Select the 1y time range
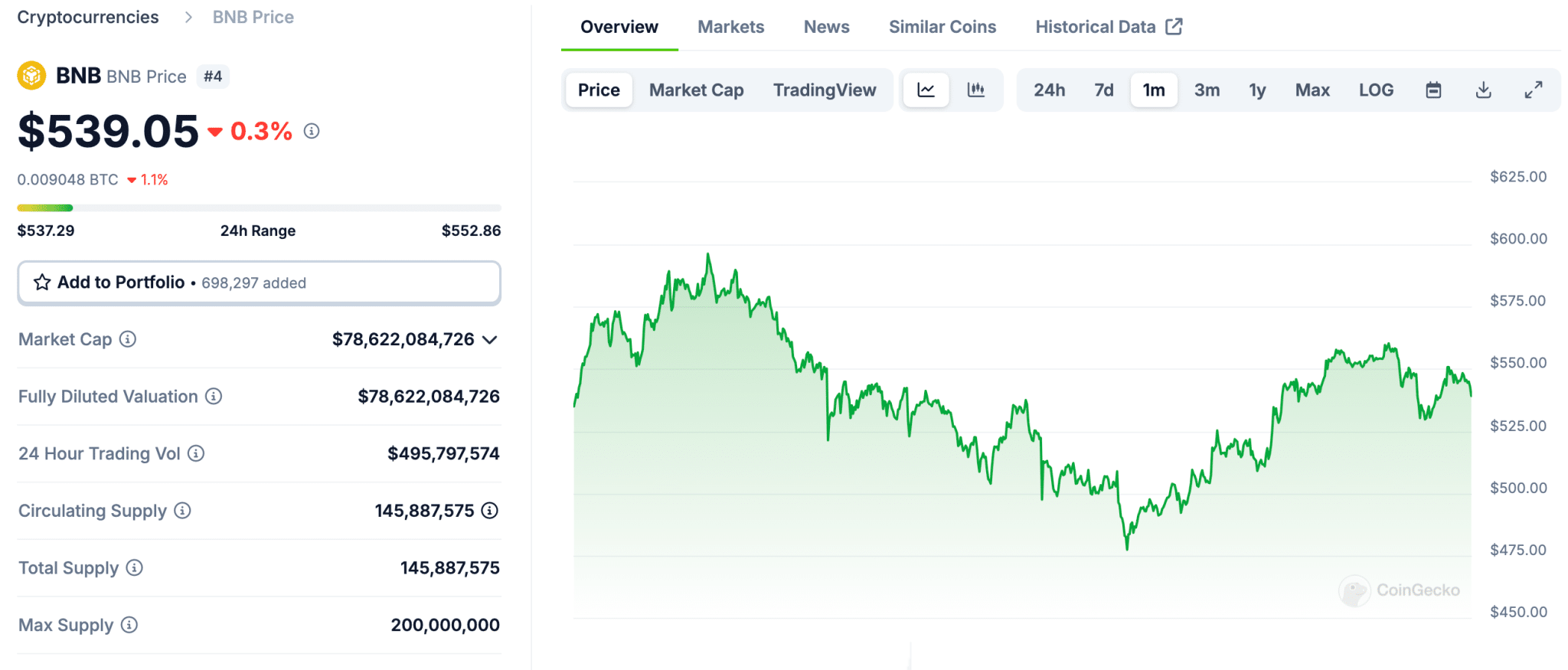Image resolution: width=1568 pixels, height=670 pixels. click(x=1257, y=90)
